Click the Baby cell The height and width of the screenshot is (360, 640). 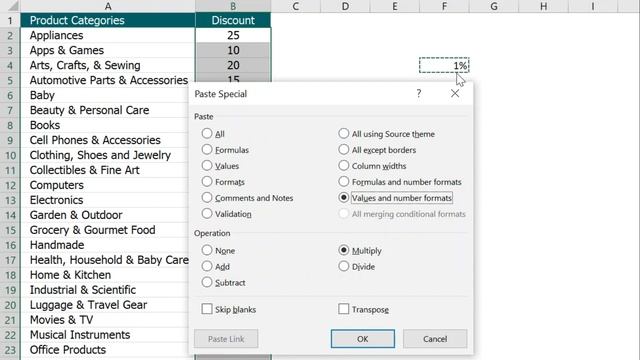click(x=105, y=95)
